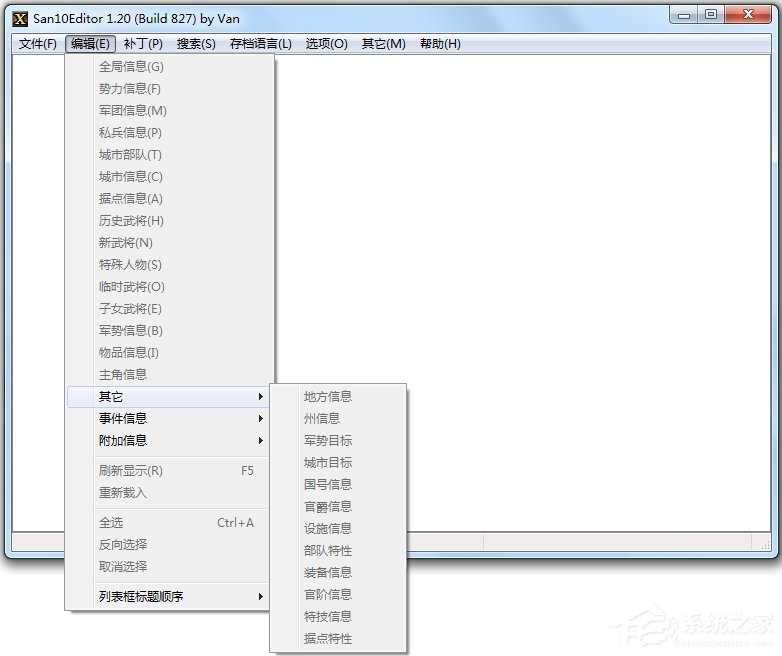Click the 其它 submenu item in Edit menu
Image resolution: width=782 pixels, height=656 pixels.
pyautogui.click(x=170, y=397)
